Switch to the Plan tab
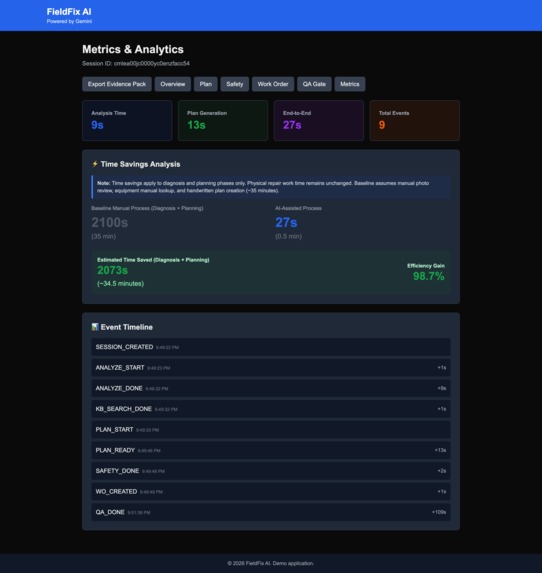 (205, 84)
